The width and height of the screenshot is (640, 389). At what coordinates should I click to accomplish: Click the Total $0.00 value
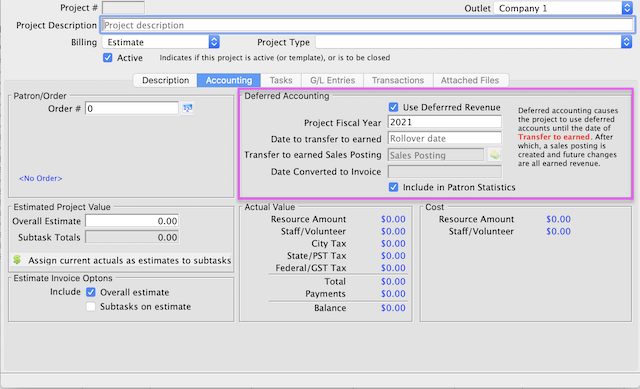point(393,282)
